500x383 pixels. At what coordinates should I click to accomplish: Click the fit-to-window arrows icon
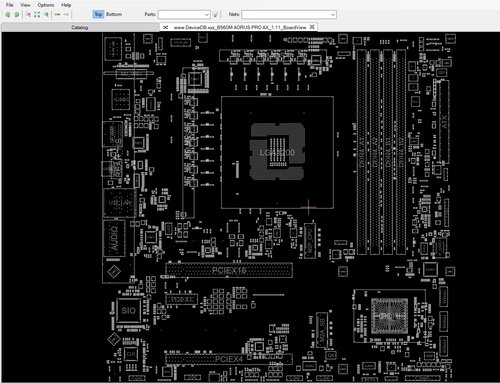coord(37,14)
